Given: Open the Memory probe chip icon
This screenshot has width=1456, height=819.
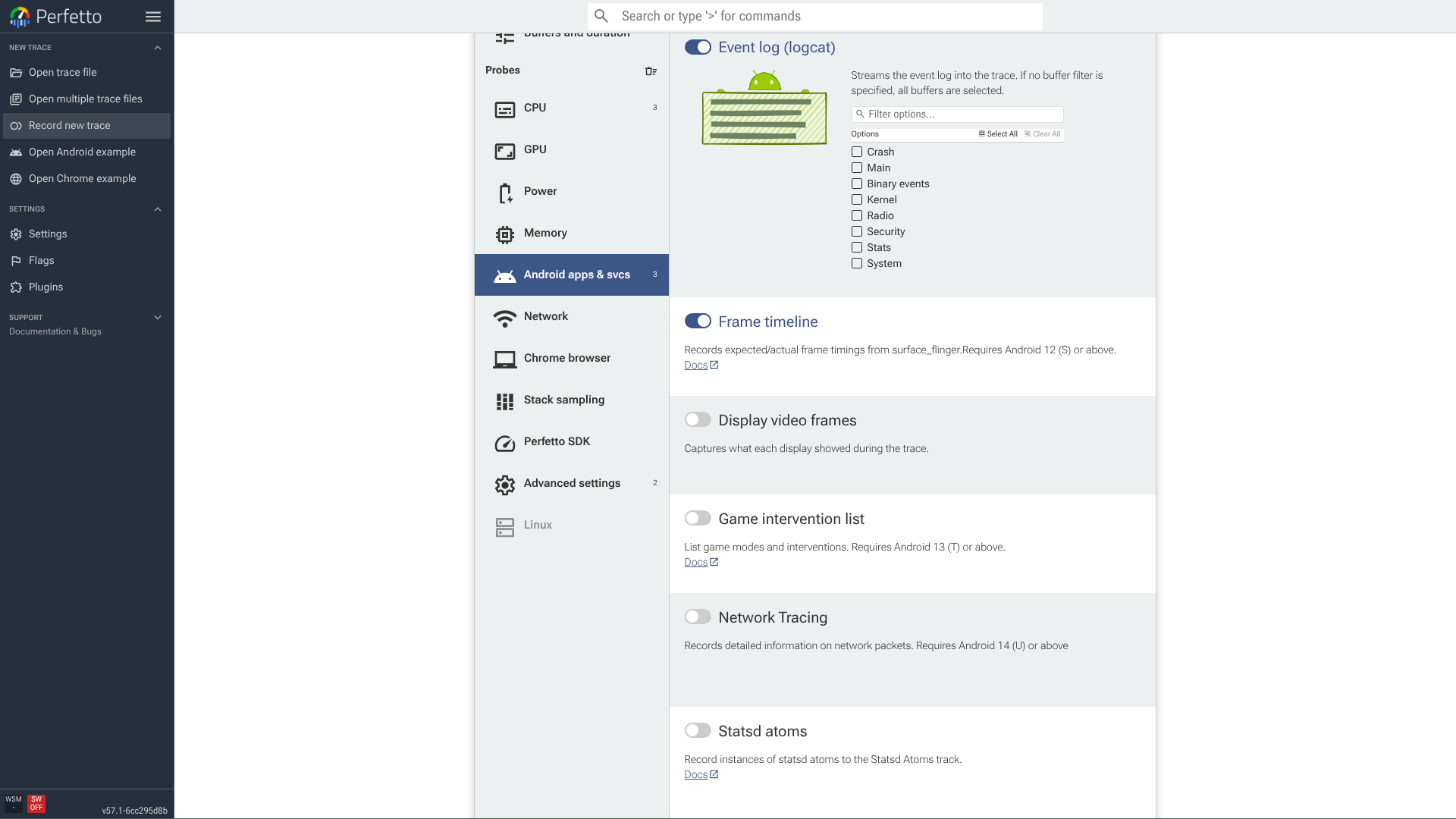Looking at the screenshot, I should coord(505,235).
